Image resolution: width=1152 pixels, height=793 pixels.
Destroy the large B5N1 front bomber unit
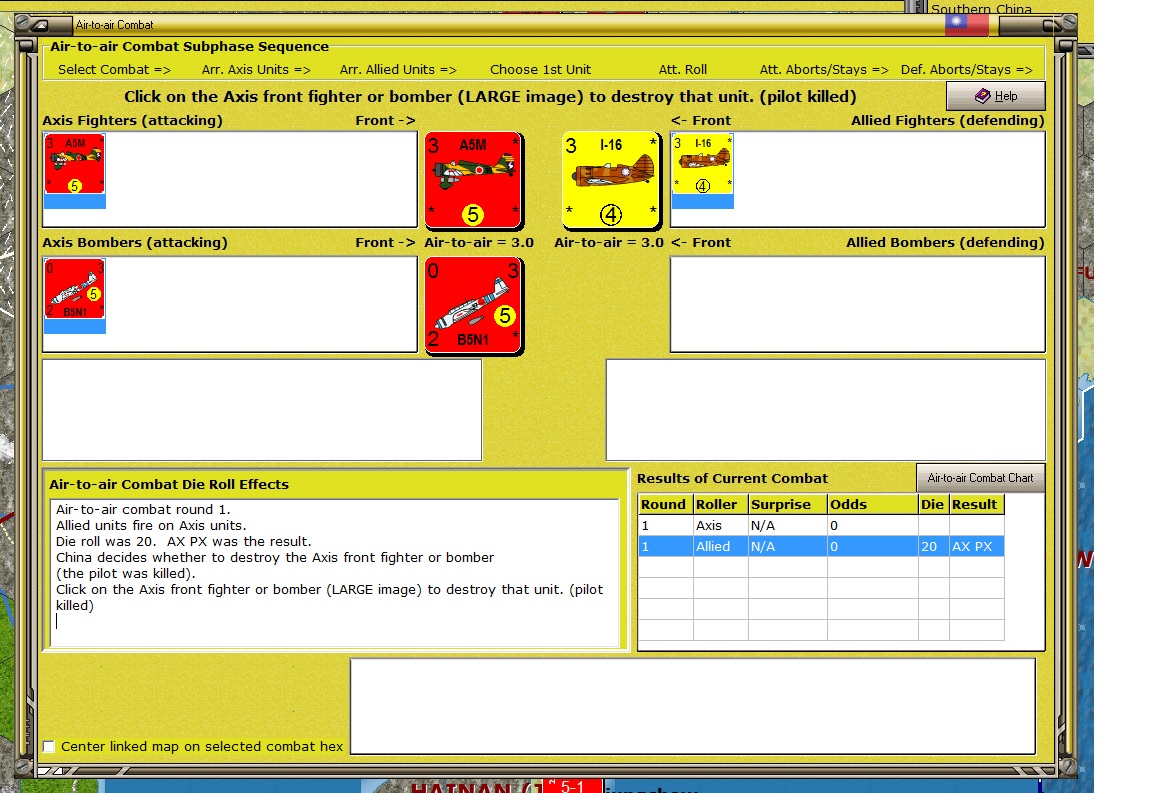coord(474,306)
